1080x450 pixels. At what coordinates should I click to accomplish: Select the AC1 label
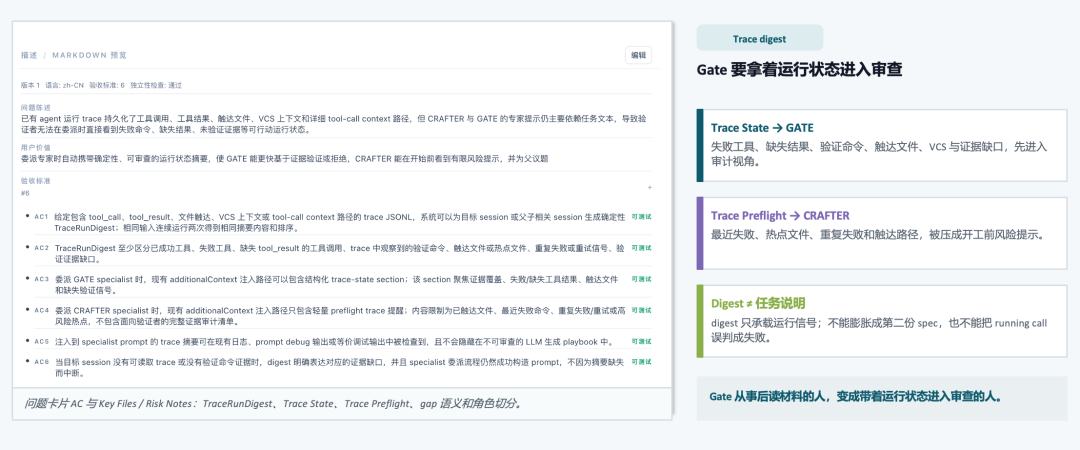(x=41, y=216)
